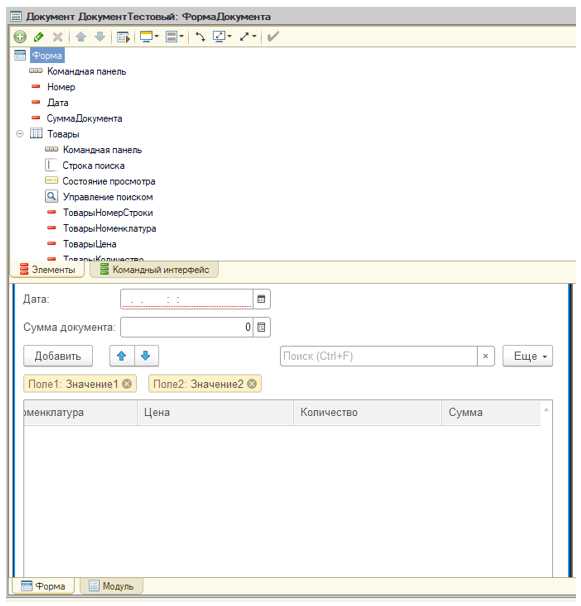Viewport: 581px width, 606px height.
Task: Select ТоварыНоменклатура in the tree
Action: [x=109, y=229]
